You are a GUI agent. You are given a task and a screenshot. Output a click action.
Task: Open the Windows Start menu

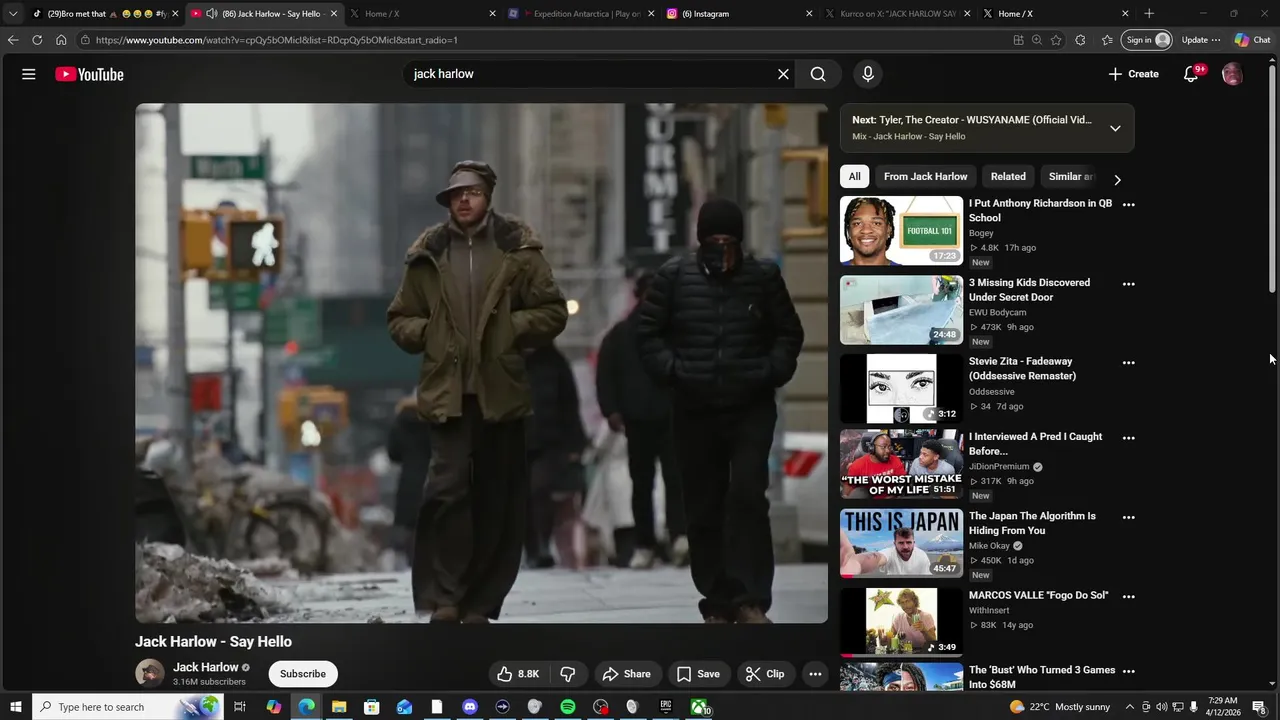pos(16,707)
